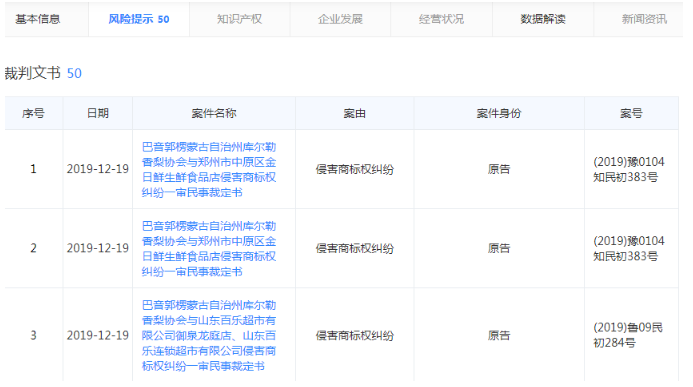This screenshot has height=387, width=693.
Task: Open 山东百乐超市 case link in row 3
Action: (209, 335)
